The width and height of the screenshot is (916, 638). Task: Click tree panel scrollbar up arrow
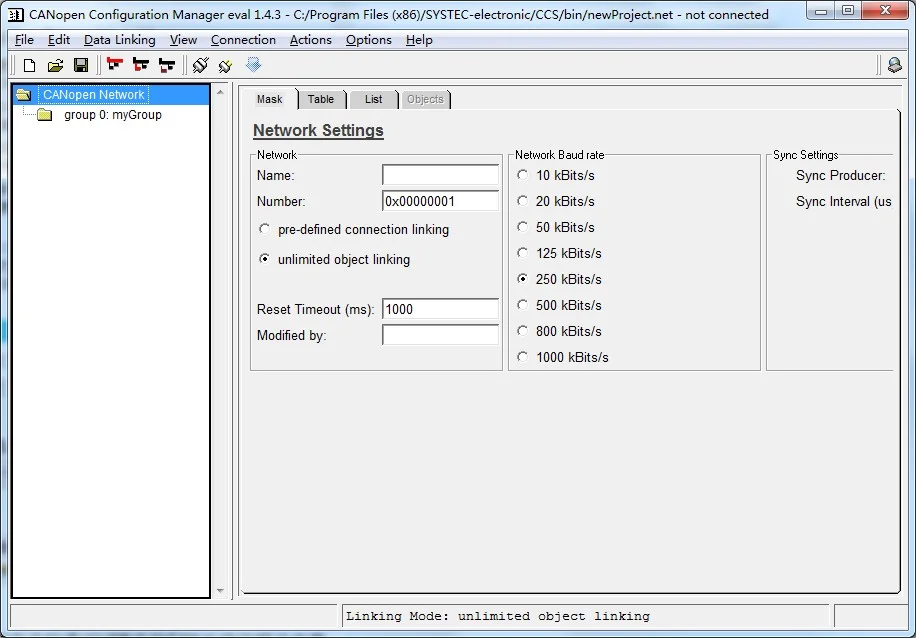(220, 92)
